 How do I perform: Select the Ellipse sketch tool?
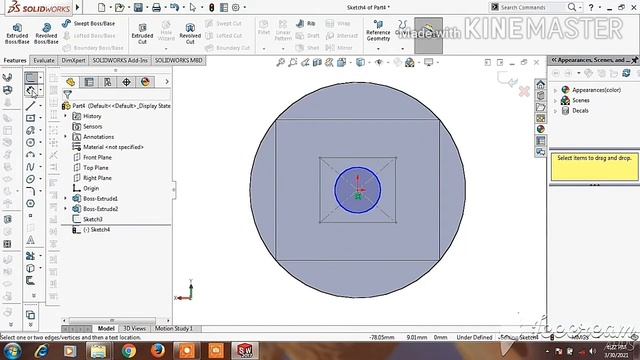(x=31, y=179)
